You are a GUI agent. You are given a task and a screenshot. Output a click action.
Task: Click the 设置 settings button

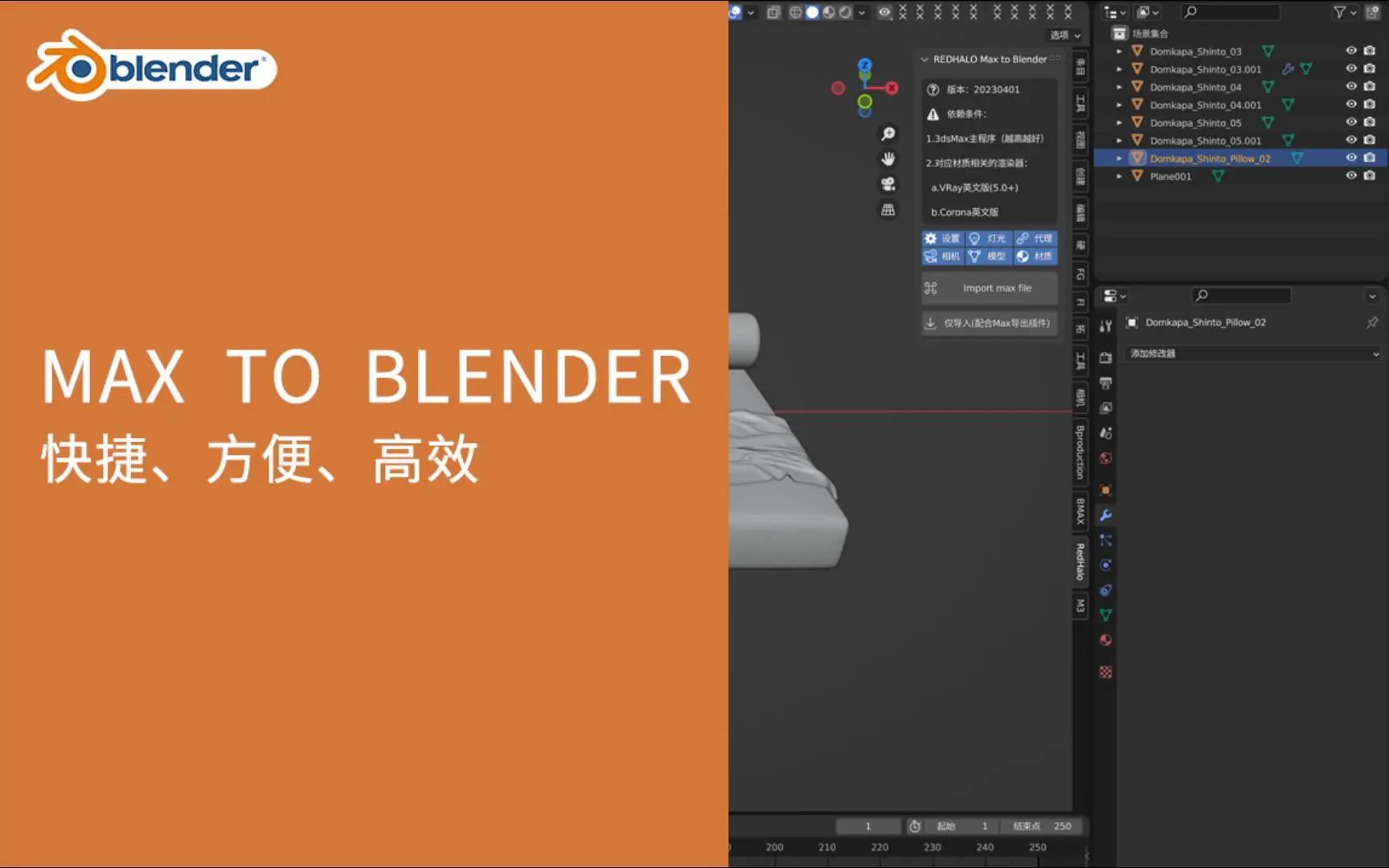coord(943,239)
